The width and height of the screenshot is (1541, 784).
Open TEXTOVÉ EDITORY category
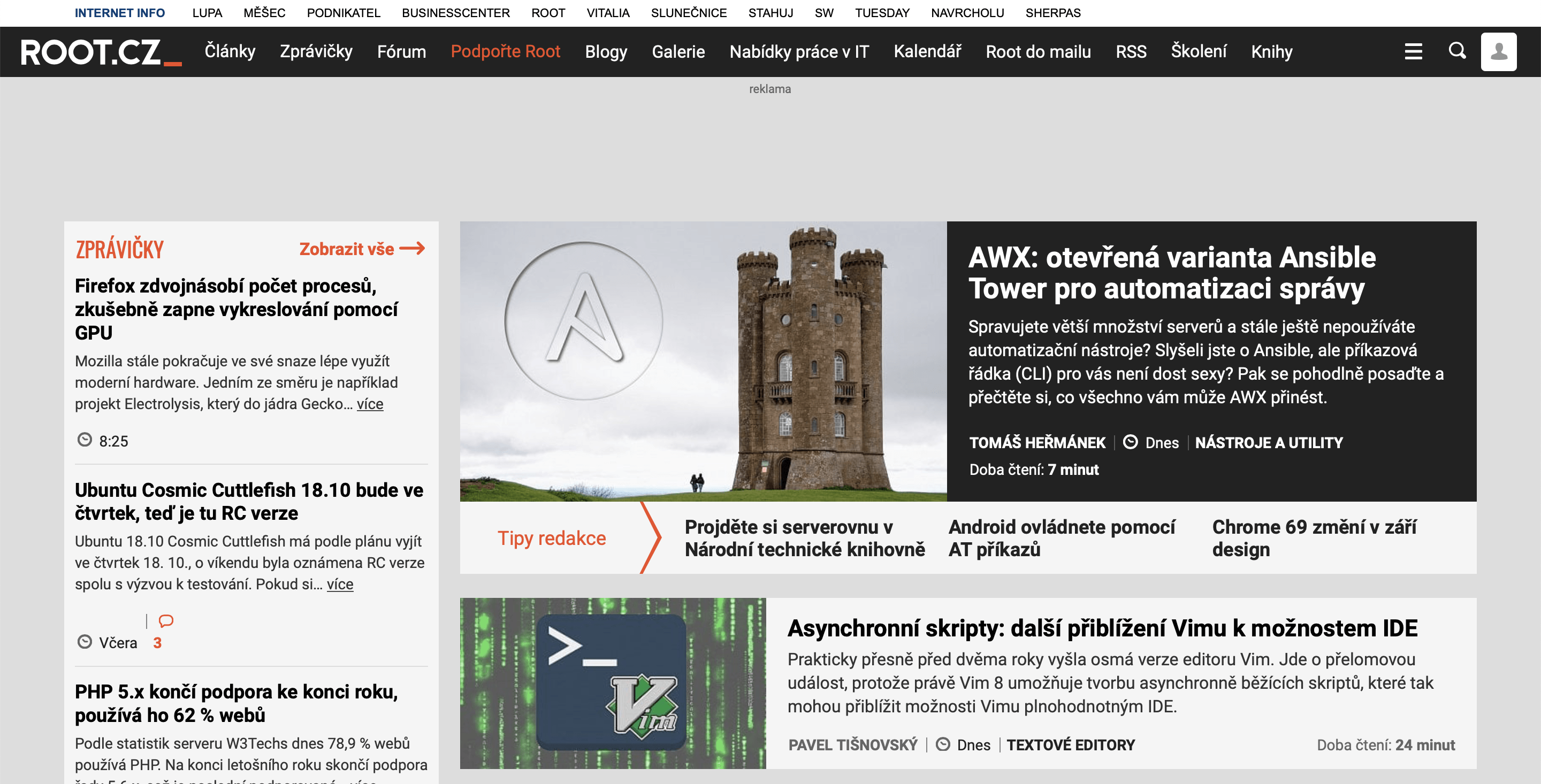pos(1070,744)
